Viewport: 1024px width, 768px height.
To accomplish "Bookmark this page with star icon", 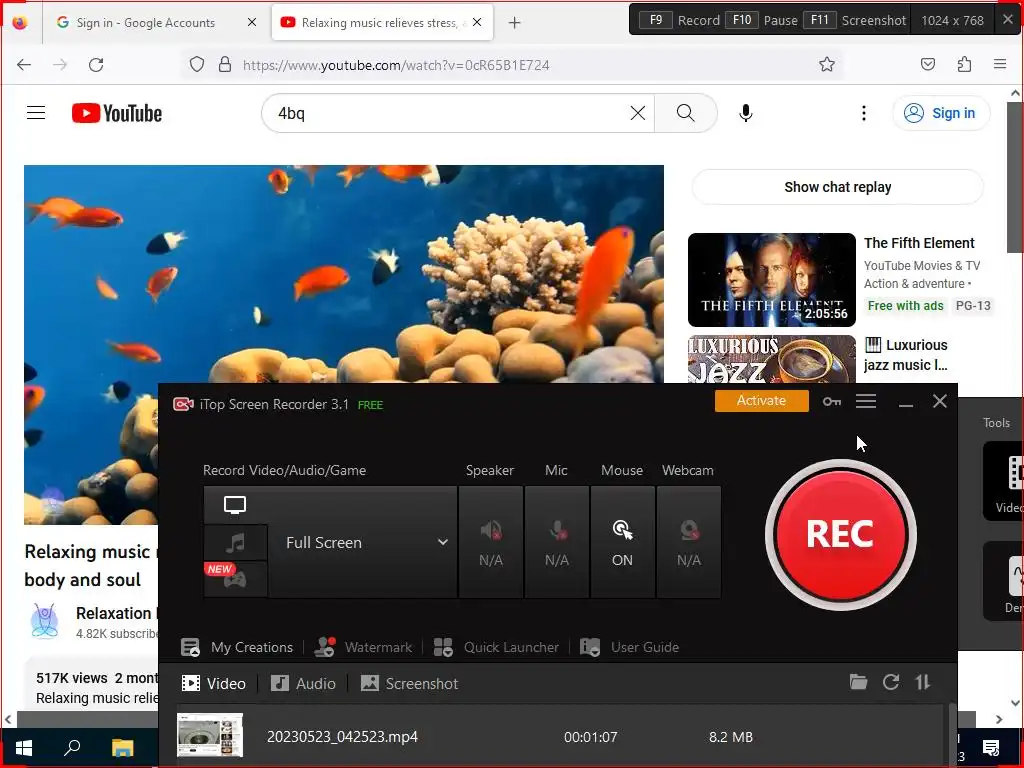I will (x=827, y=64).
